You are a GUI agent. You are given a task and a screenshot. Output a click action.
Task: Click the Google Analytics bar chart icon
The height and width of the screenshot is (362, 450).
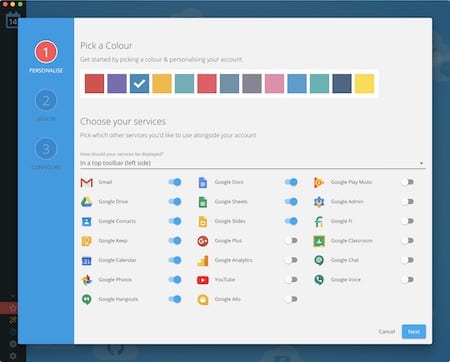pos(203,260)
